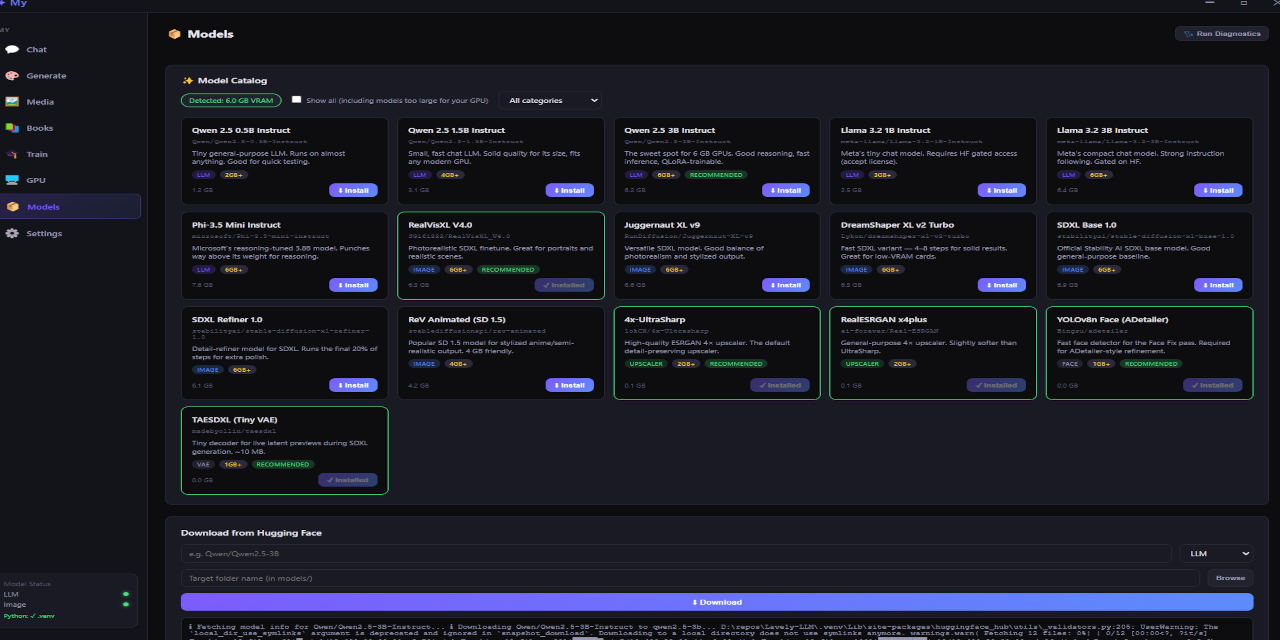1280x640 pixels.
Task: Install Qwen 2.5 3B Instruct
Action: click(x=785, y=190)
